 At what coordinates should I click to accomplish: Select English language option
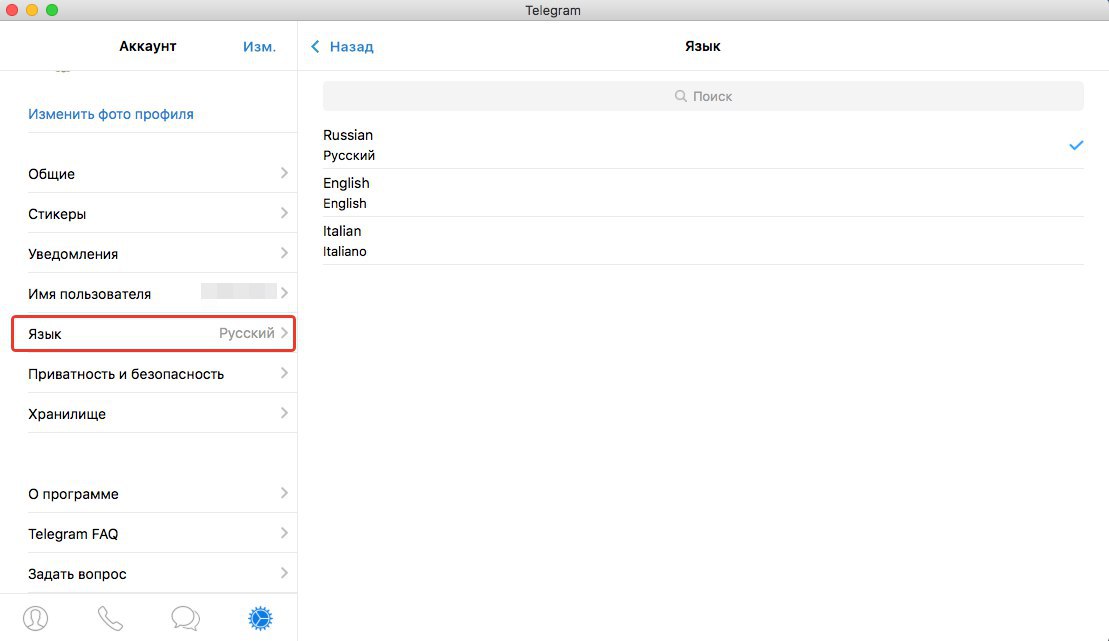pos(703,193)
